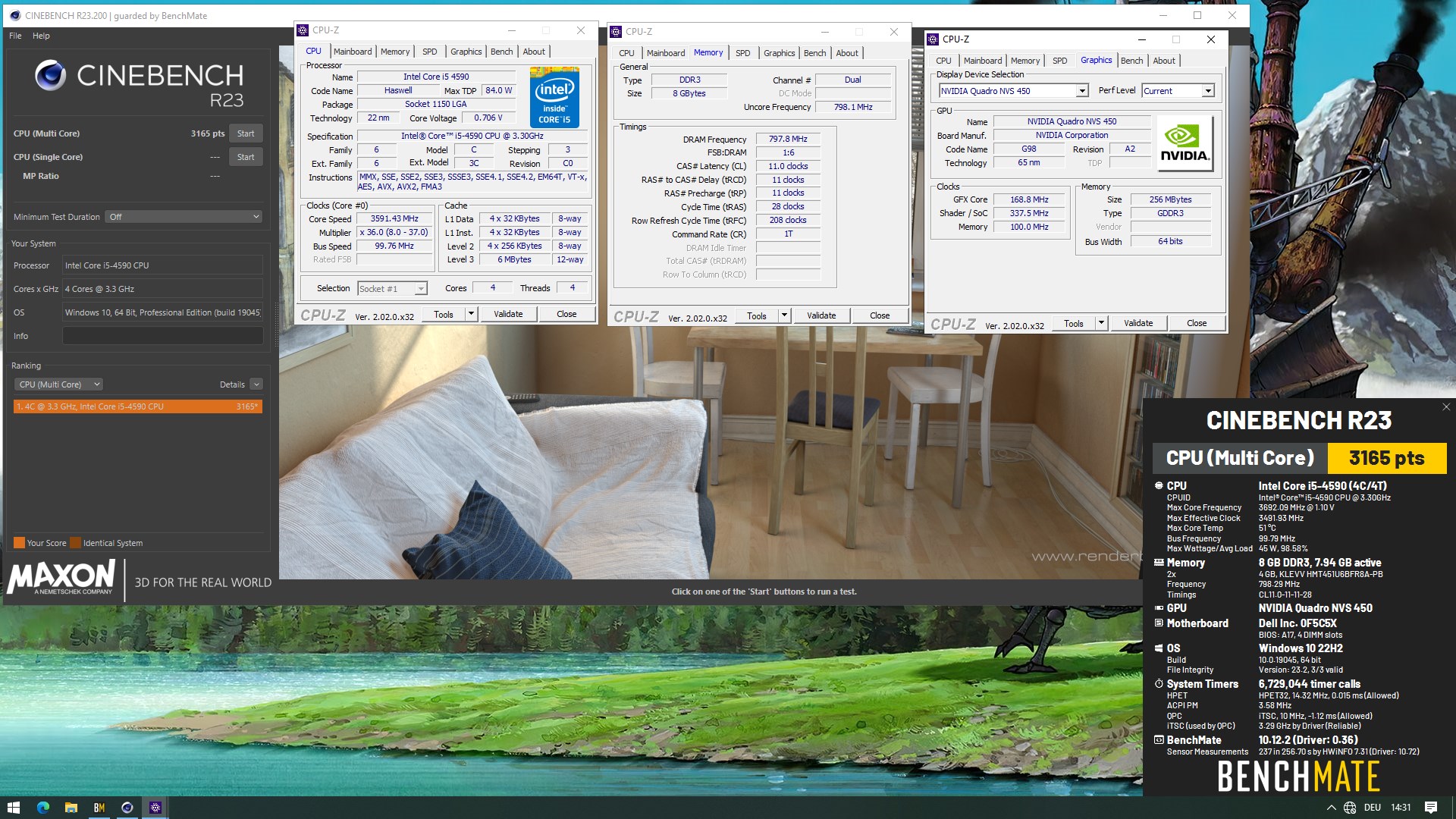Image resolution: width=1456 pixels, height=819 pixels.
Task: Click the NVIDIA logo in CPU-Z Graphics
Action: [1185, 144]
